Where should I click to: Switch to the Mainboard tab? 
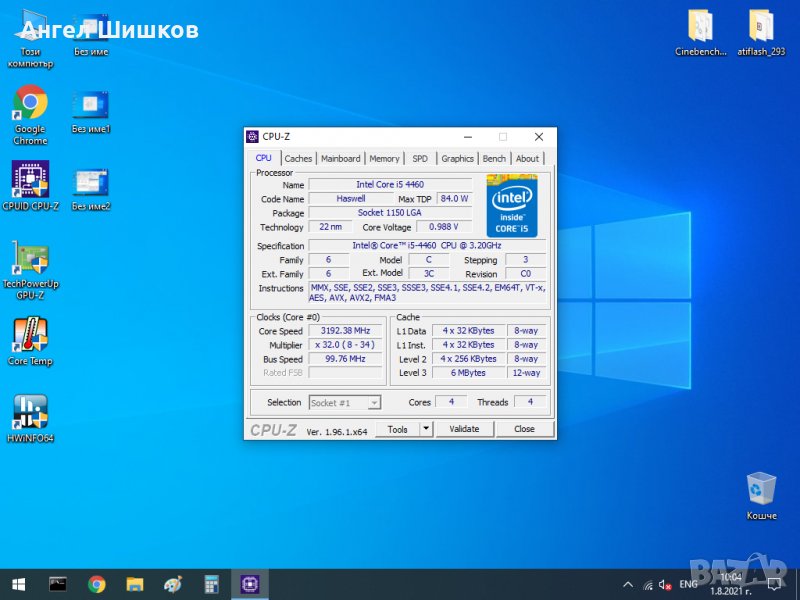(x=340, y=158)
